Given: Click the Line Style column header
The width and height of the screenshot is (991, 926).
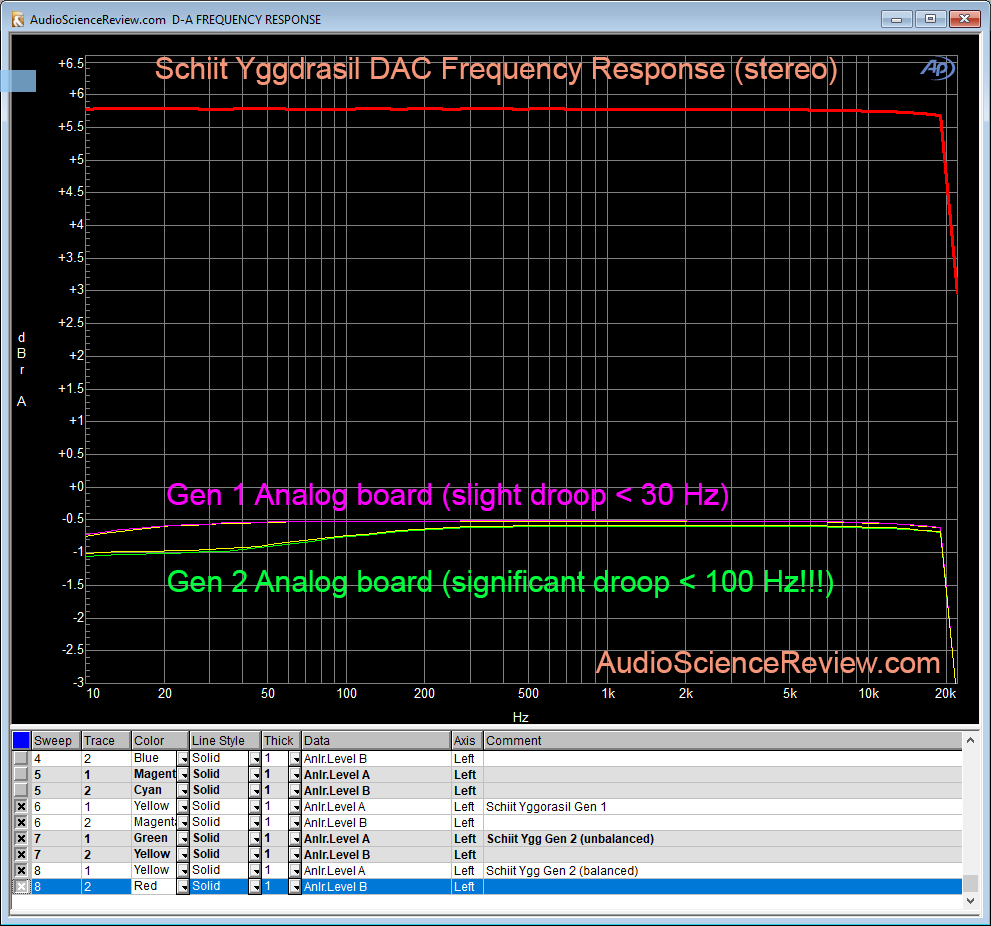Looking at the screenshot, I should point(226,740).
